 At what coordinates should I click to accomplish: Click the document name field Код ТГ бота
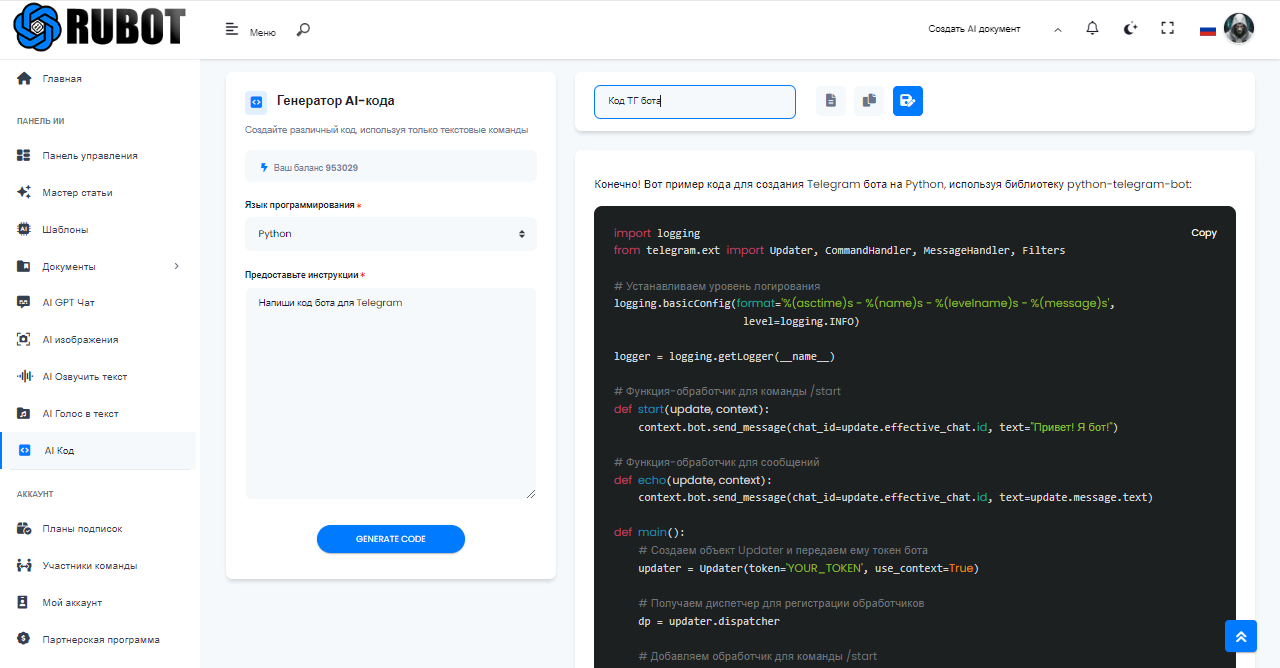695,101
